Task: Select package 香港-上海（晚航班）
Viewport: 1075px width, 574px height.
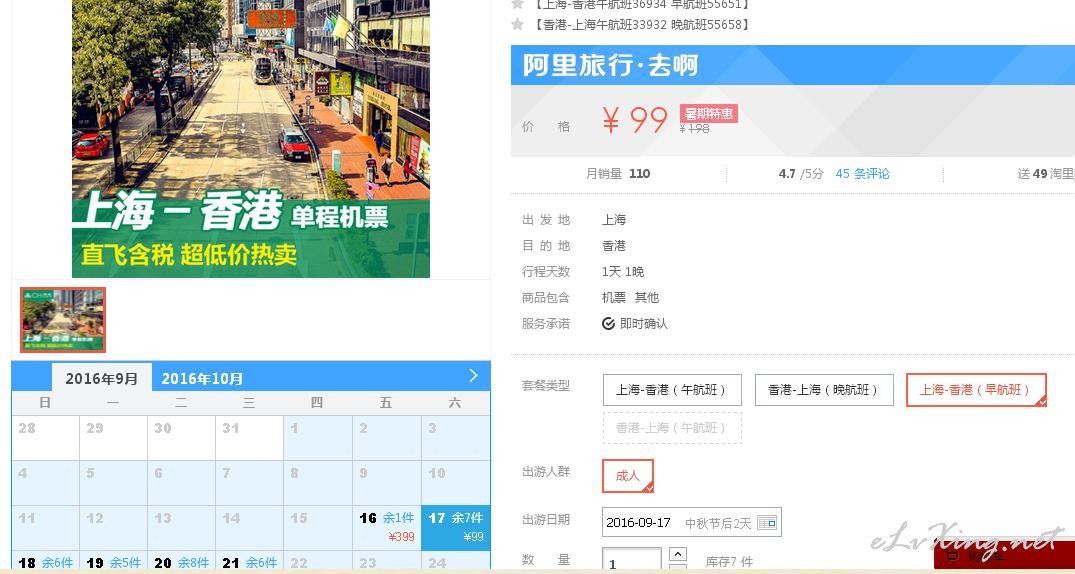Action: coord(824,390)
